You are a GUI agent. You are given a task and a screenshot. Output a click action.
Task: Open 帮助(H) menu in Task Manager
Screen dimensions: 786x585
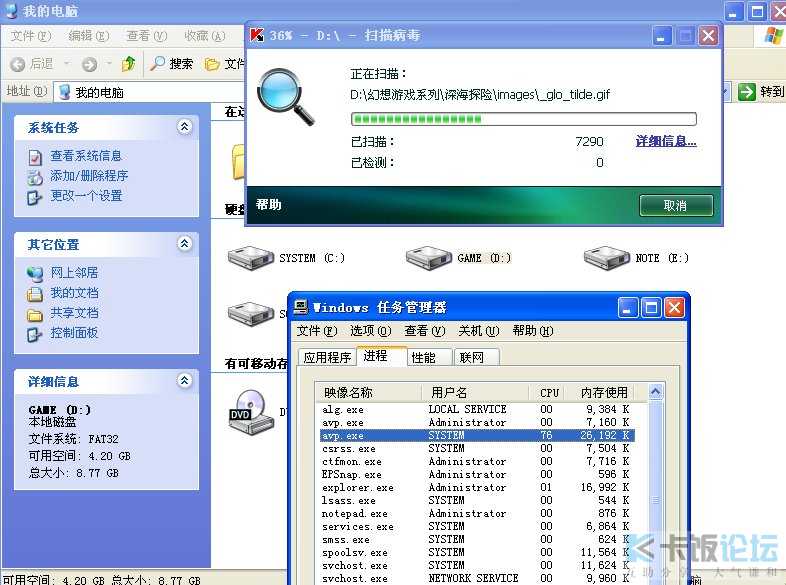(532, 331)
